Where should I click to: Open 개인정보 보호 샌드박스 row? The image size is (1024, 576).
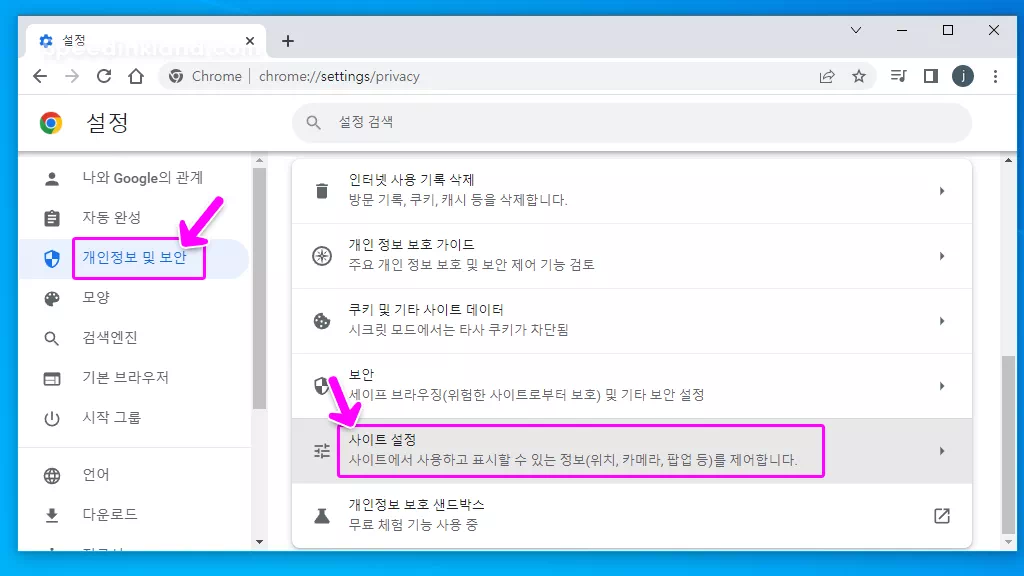[632, 515]
